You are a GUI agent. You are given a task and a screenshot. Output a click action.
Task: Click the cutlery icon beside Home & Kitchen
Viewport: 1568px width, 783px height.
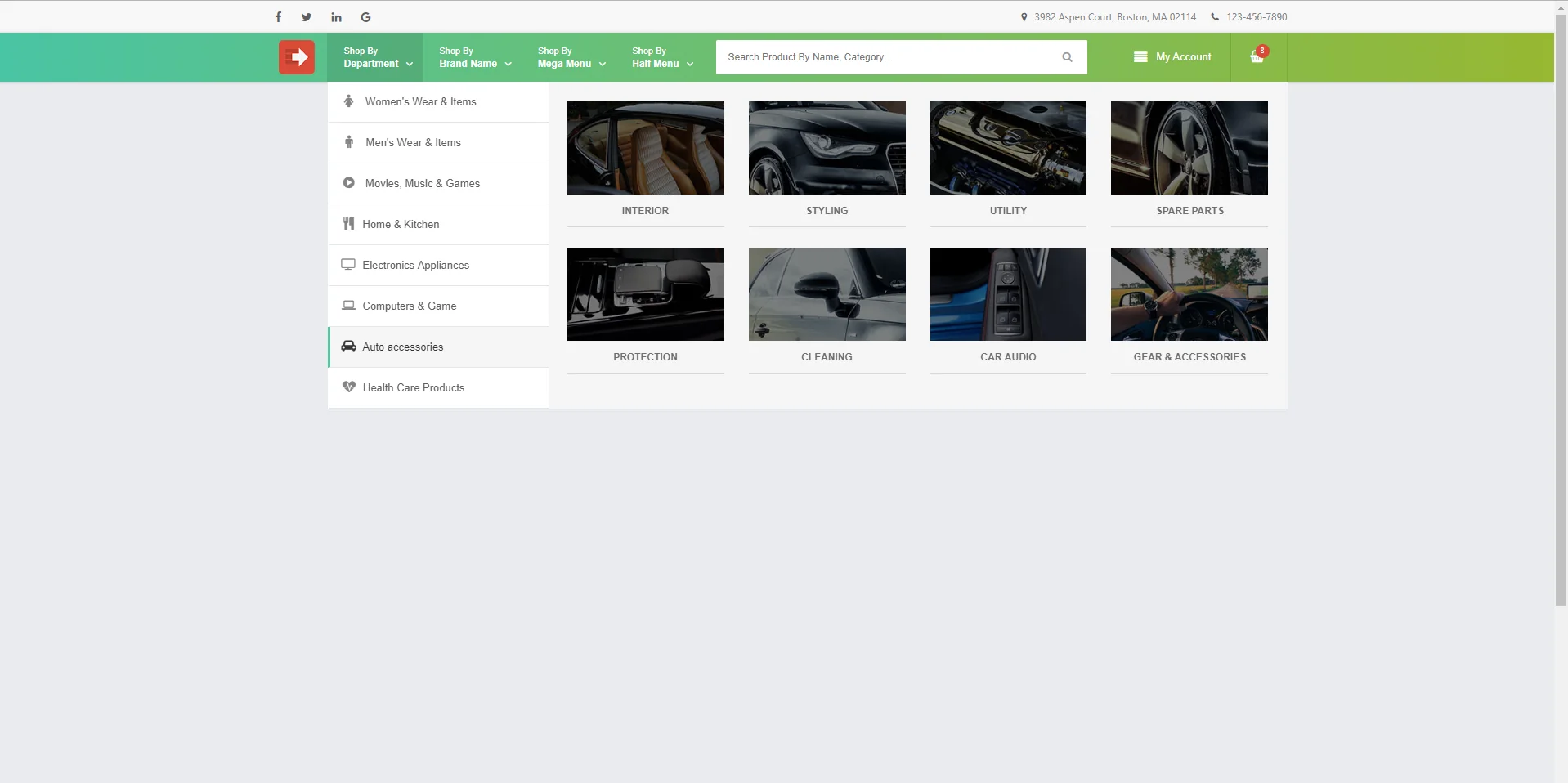tap(348, 224)
